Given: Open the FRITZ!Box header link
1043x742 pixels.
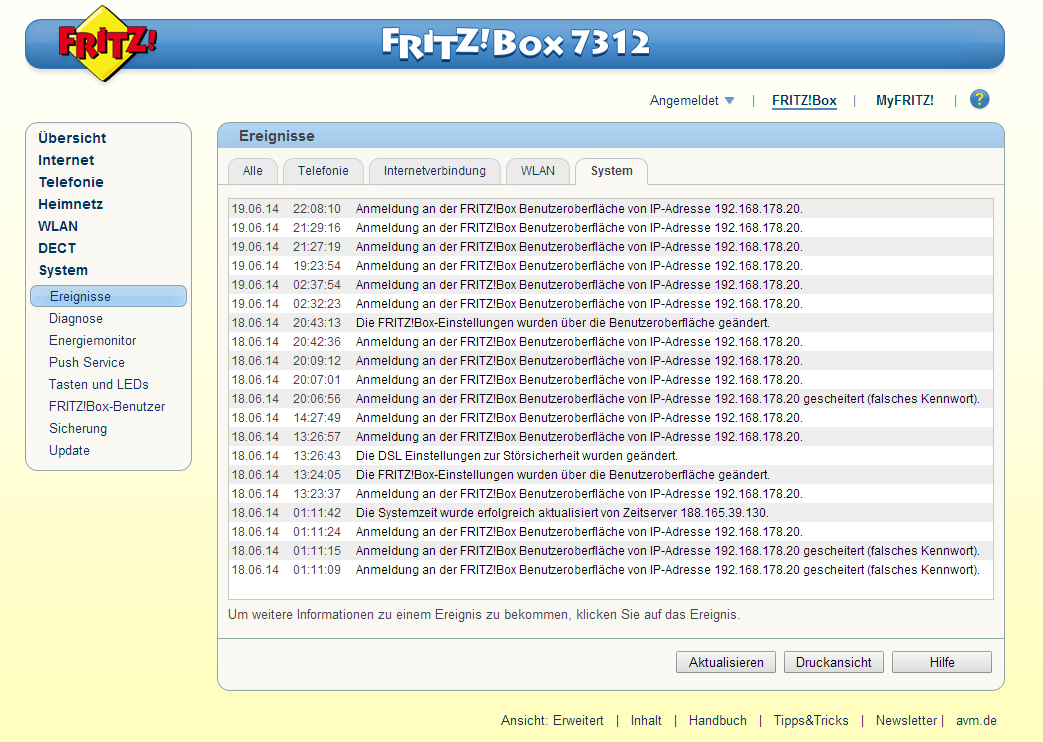Looking at the screenshot, I should click(804, 100).
